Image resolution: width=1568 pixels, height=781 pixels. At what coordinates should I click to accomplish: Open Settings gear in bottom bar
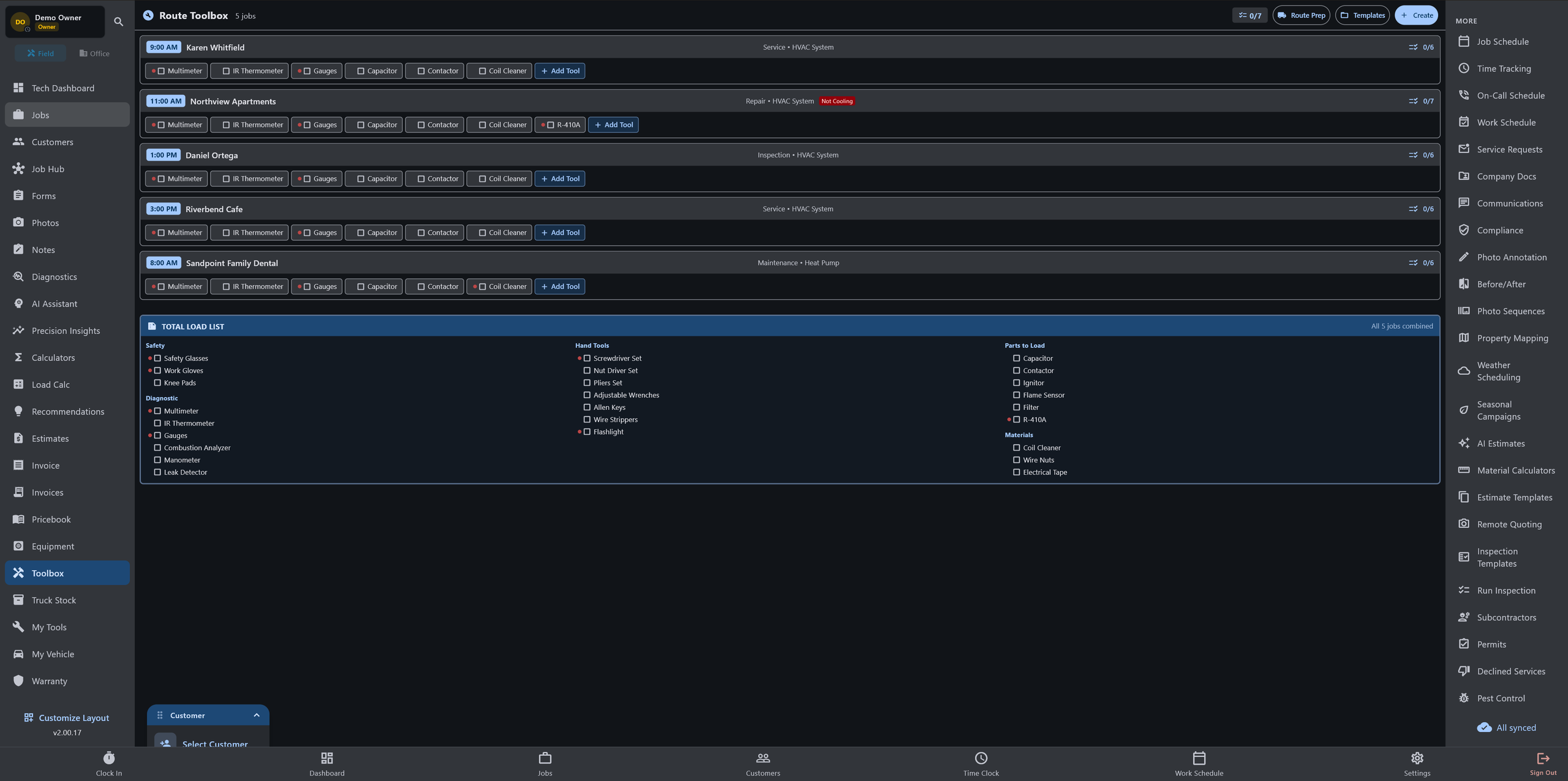tap(1417, 764)
